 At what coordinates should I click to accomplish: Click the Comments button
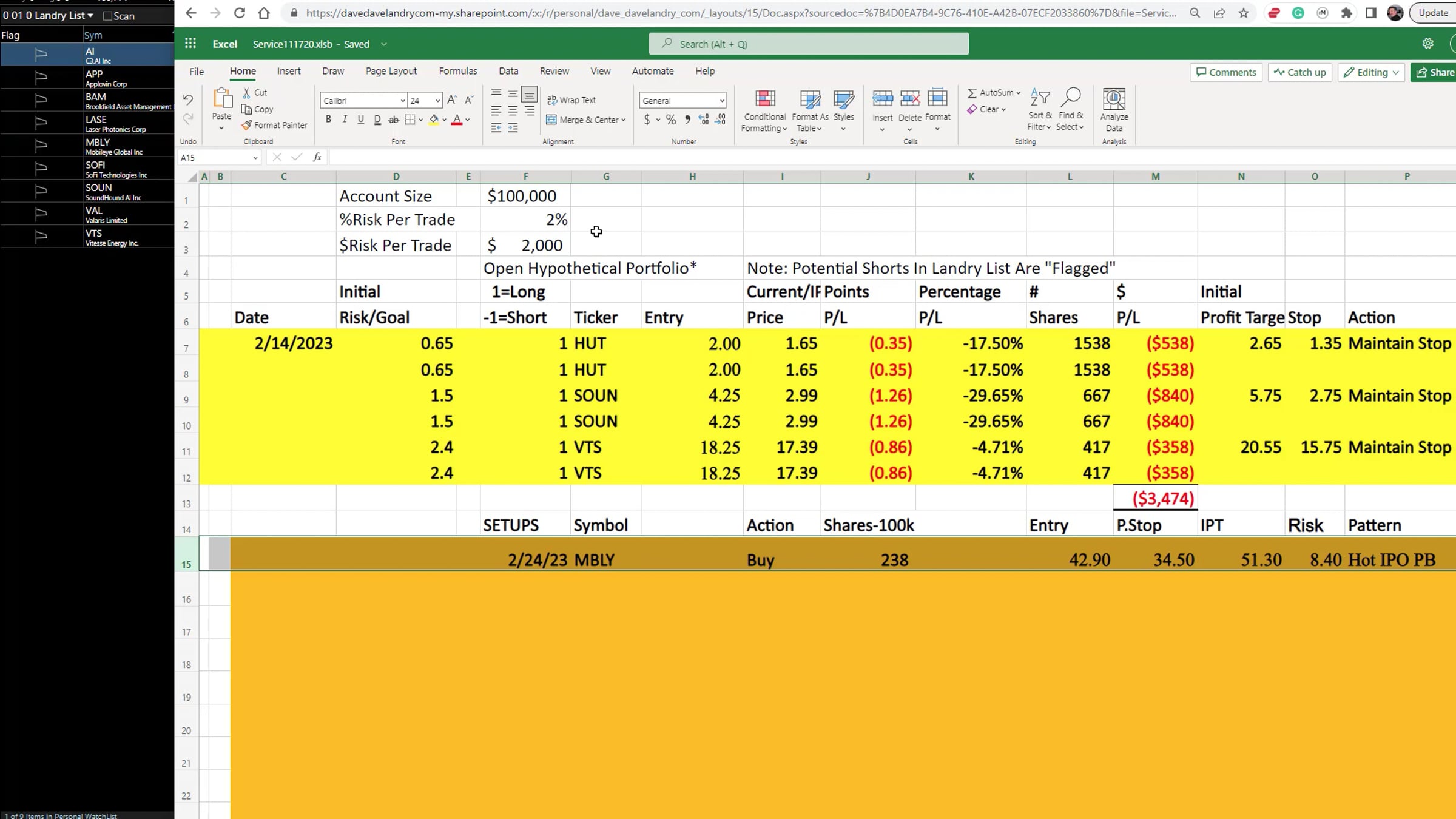click(x=1225, y=72)
